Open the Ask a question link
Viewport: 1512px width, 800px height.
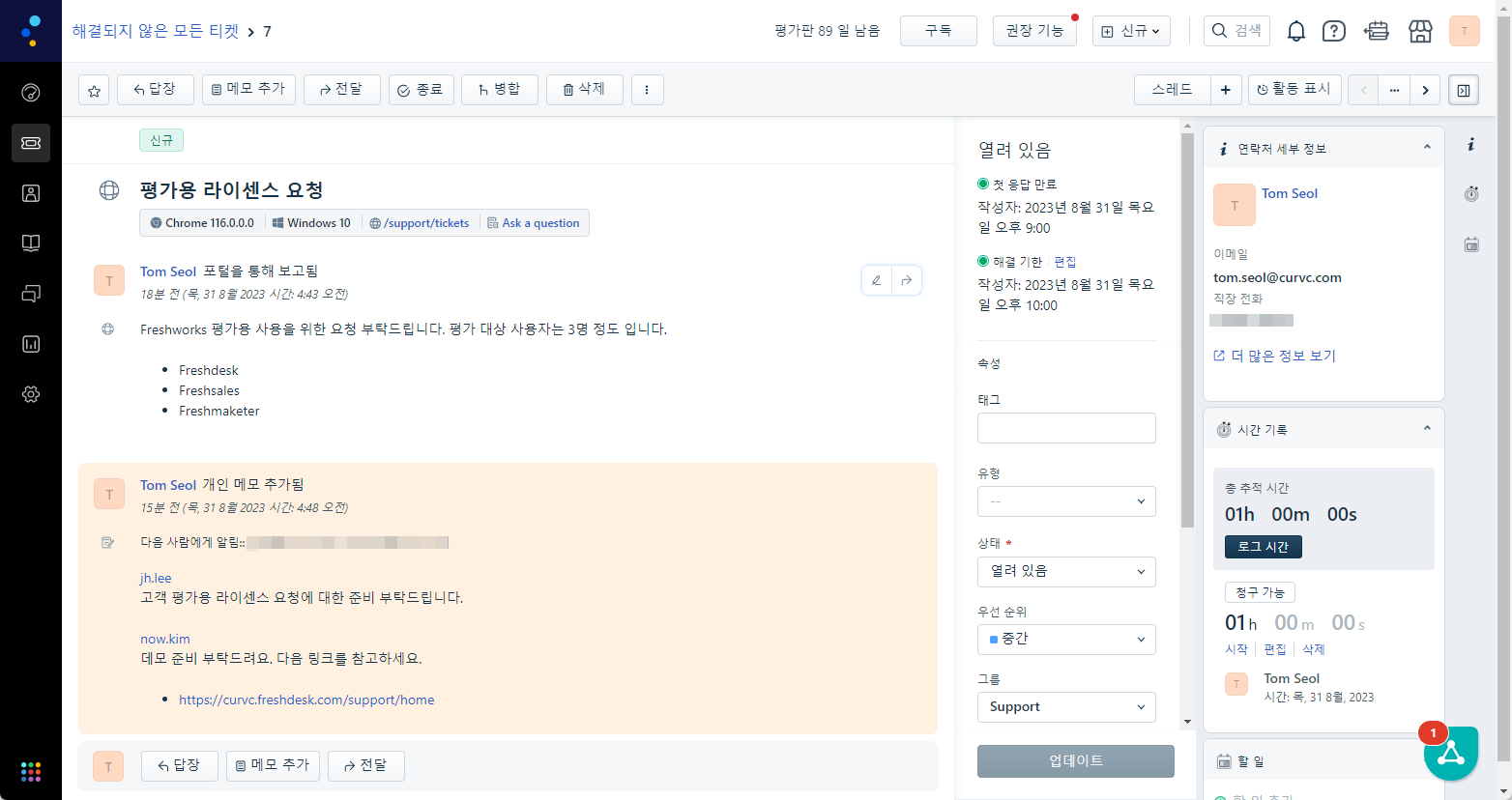coord(534,223)
